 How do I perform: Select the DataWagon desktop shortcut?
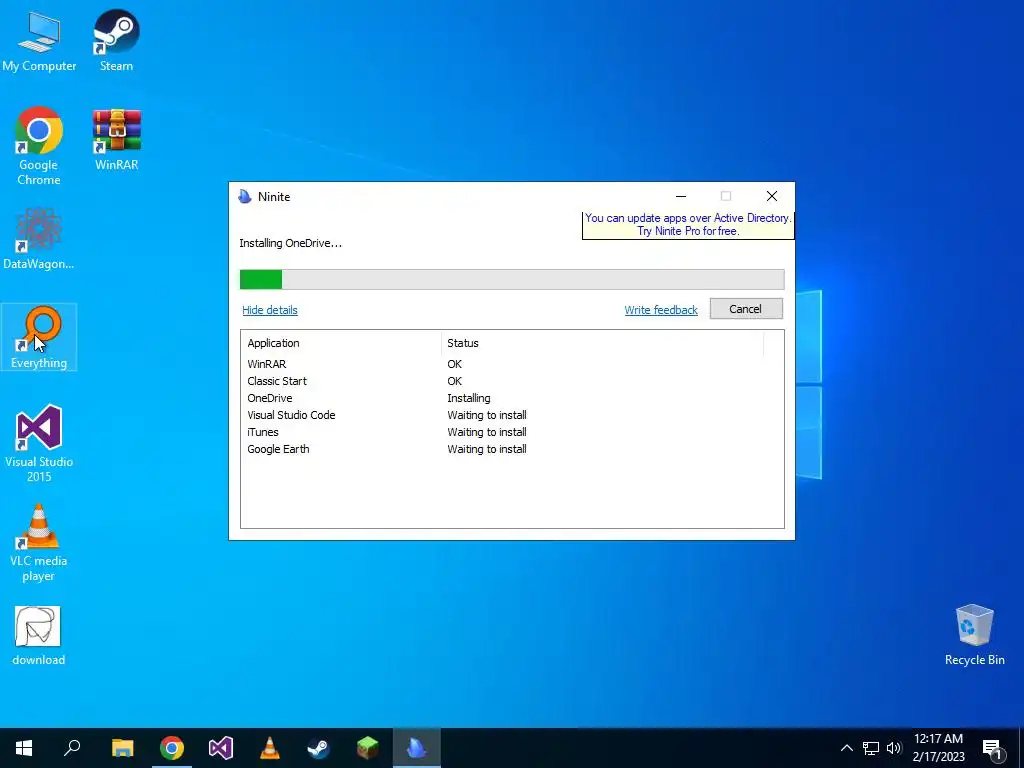tap(39, 239)
